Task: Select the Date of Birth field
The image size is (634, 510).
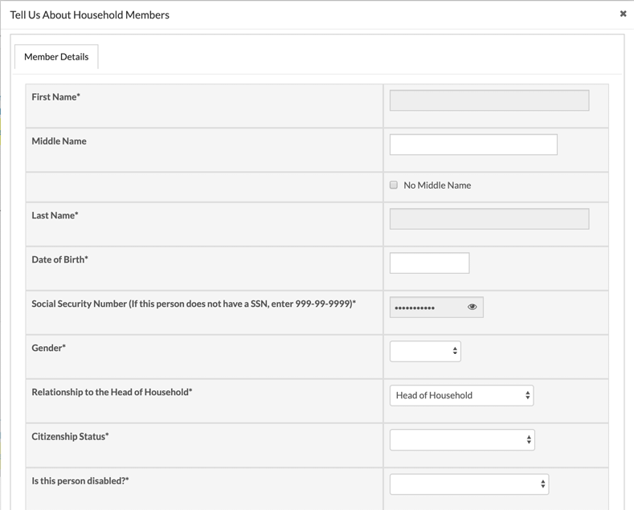Action: pos(429,263)
